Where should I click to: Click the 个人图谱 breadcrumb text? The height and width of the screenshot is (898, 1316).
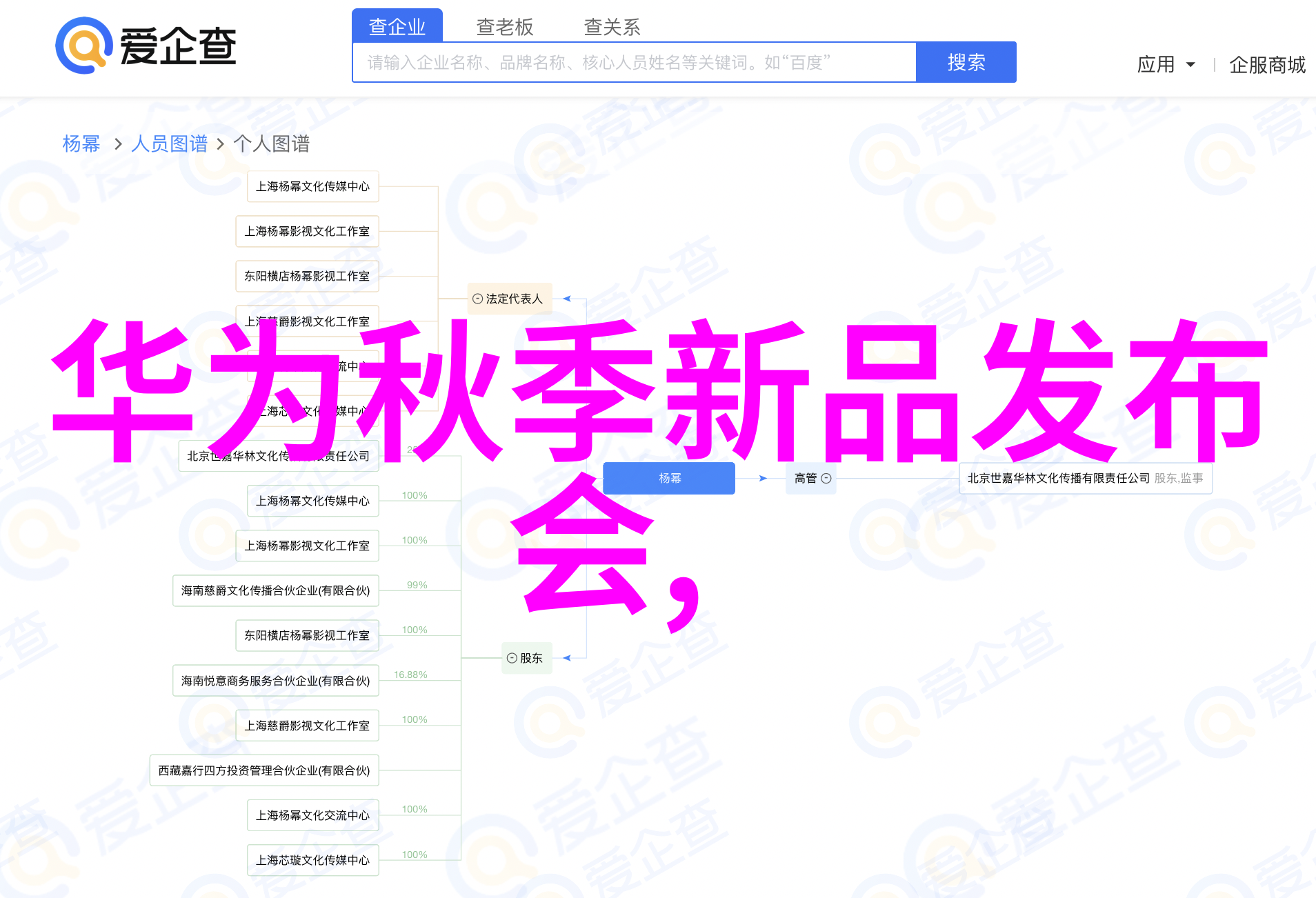click(272, 143)
